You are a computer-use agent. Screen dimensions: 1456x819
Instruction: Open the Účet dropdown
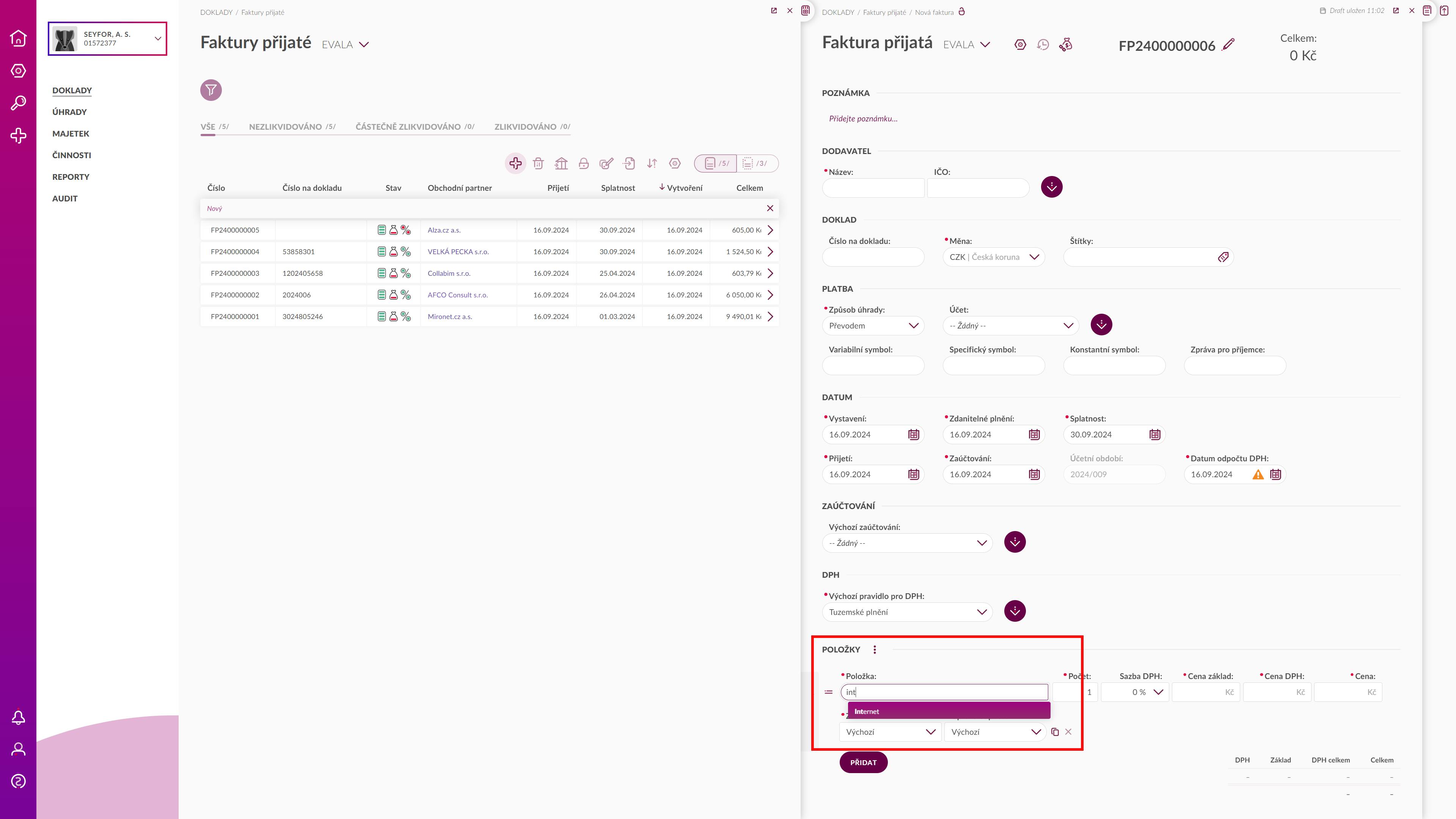[x=1011, y=325]
